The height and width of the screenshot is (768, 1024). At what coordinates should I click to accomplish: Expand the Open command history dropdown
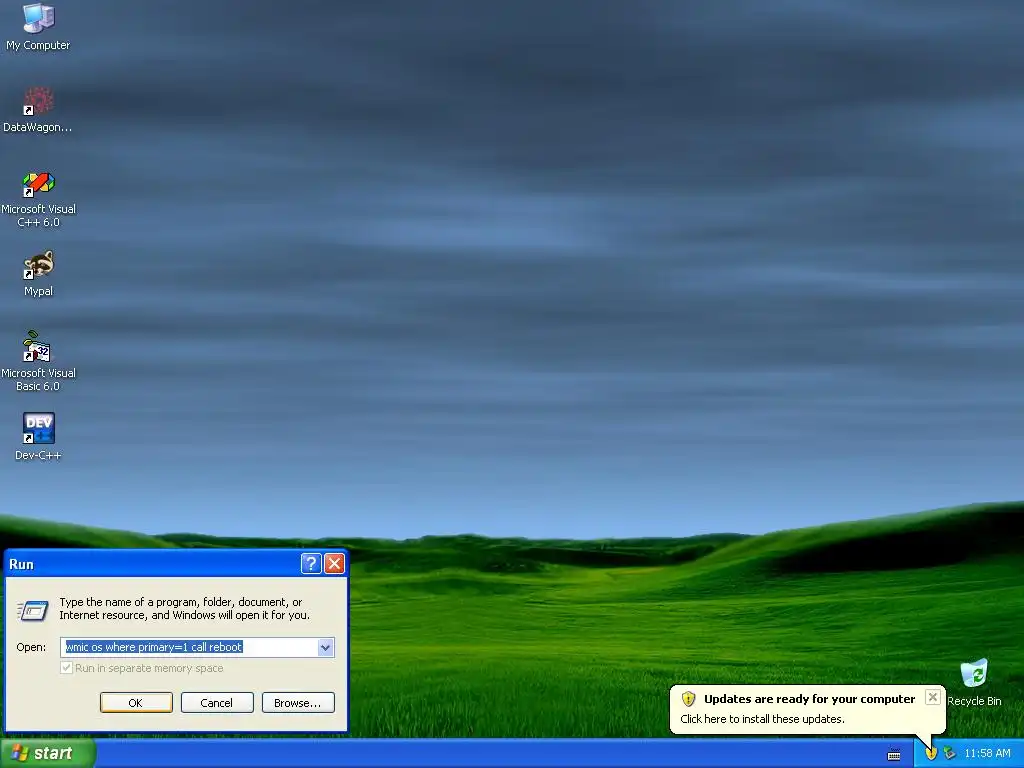tap(325, 647)
